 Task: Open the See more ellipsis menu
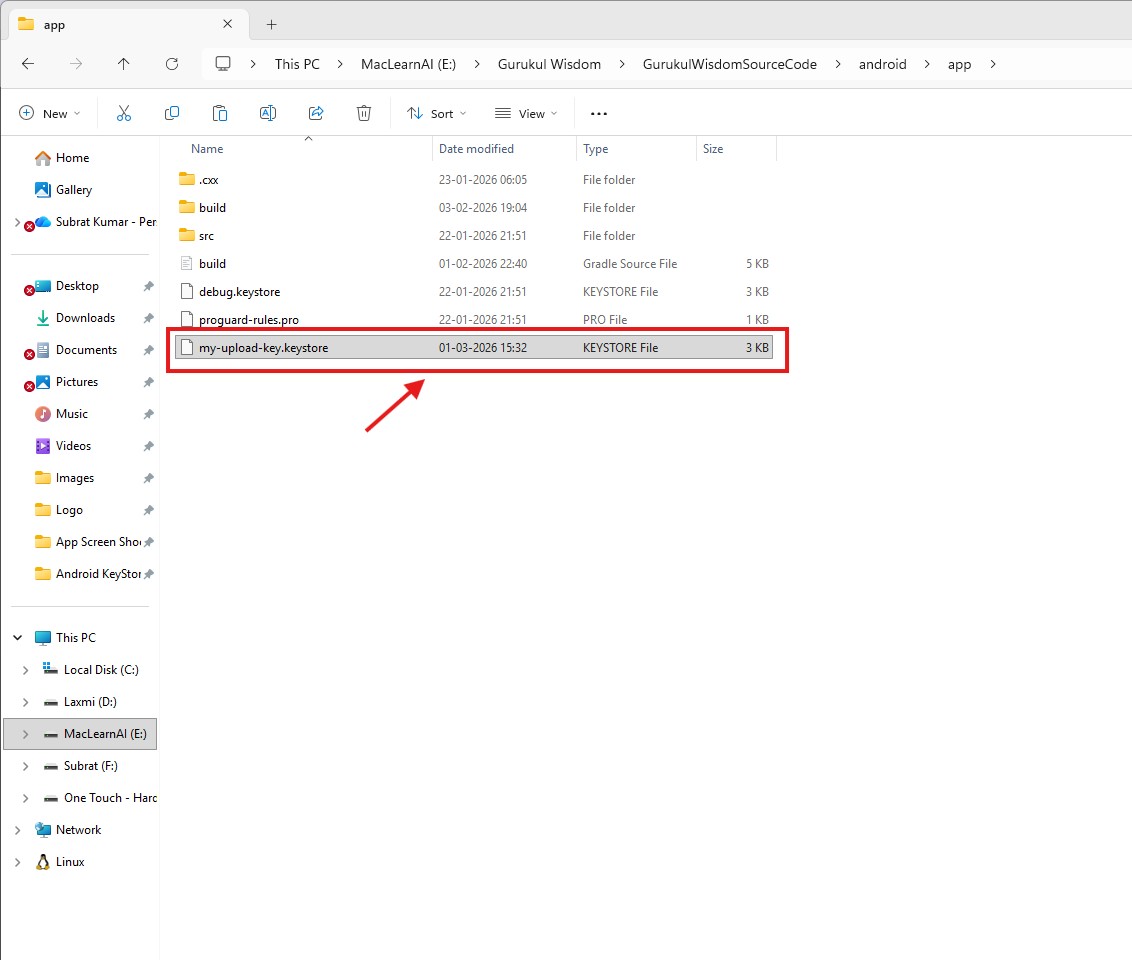(x=599, y=114)
